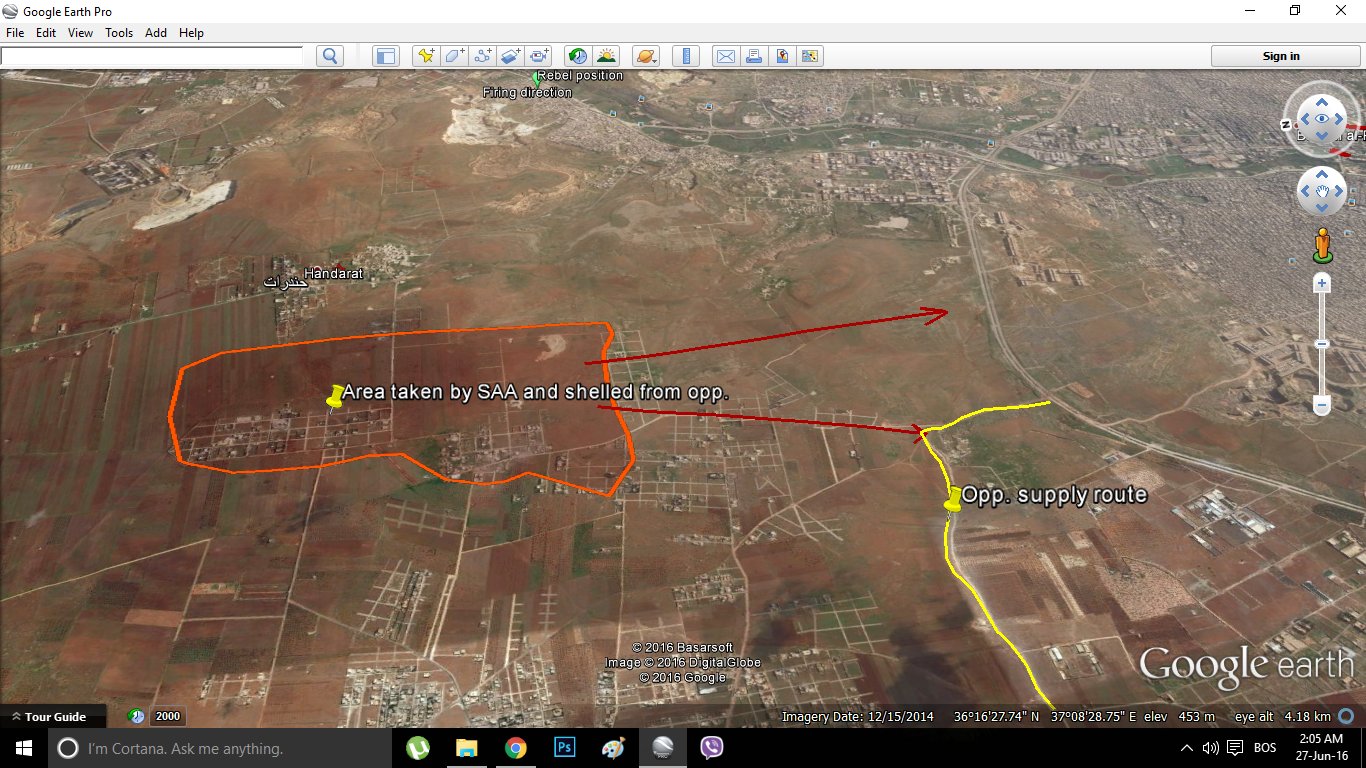Open Photoshop from the taskbar
This screenshot has width=1366, height=768.
(564, 748)
